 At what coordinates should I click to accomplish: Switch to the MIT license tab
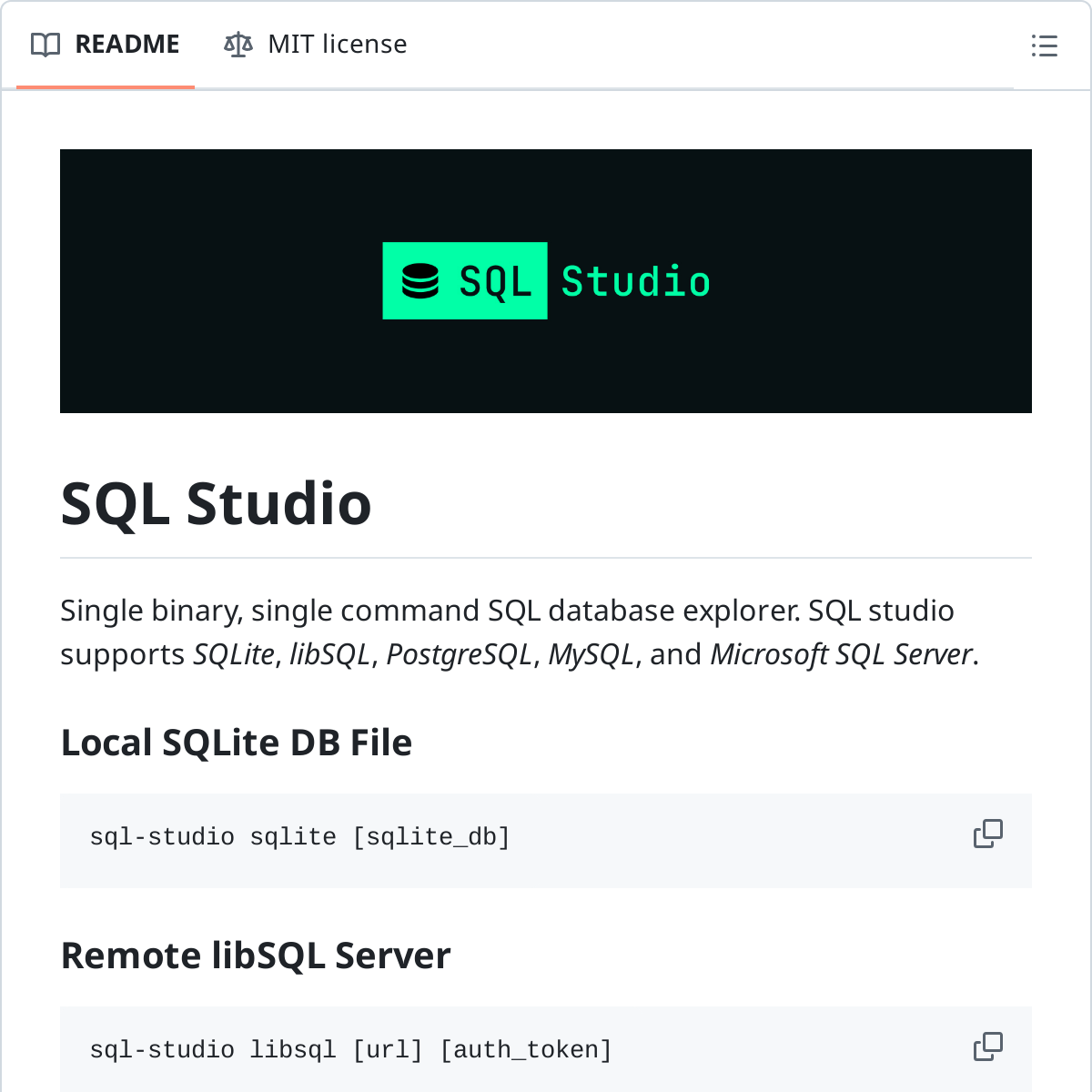pyautogui.click(x=337, y=45)
